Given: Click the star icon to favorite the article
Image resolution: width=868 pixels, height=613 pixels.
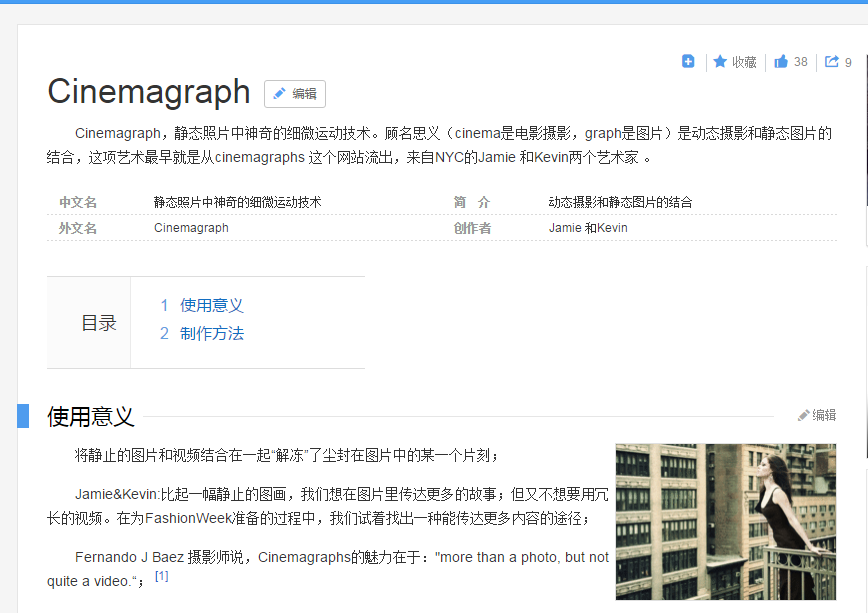Looking at the screenshot, I should click(720, 61).
